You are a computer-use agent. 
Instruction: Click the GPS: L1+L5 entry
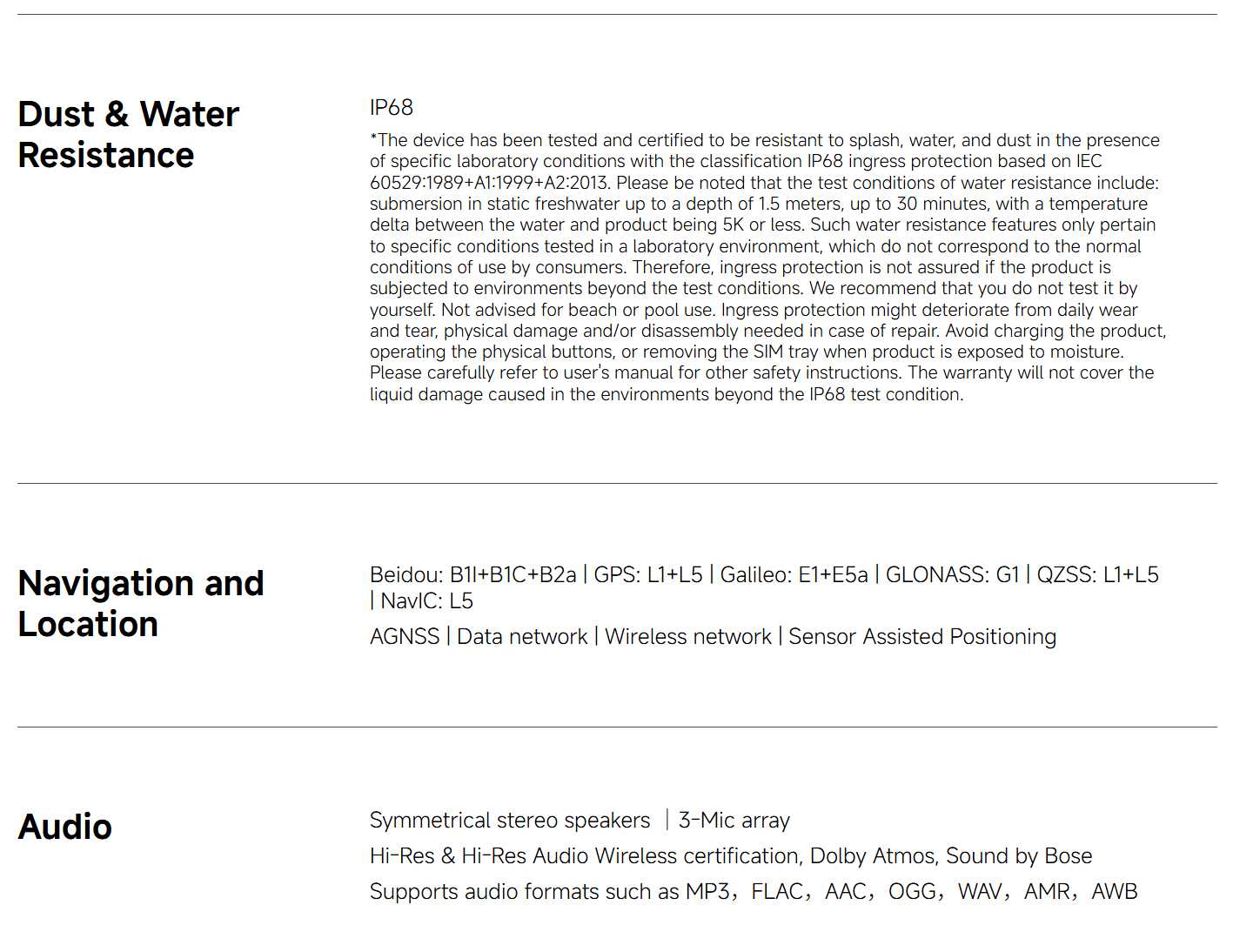point(647,575)
